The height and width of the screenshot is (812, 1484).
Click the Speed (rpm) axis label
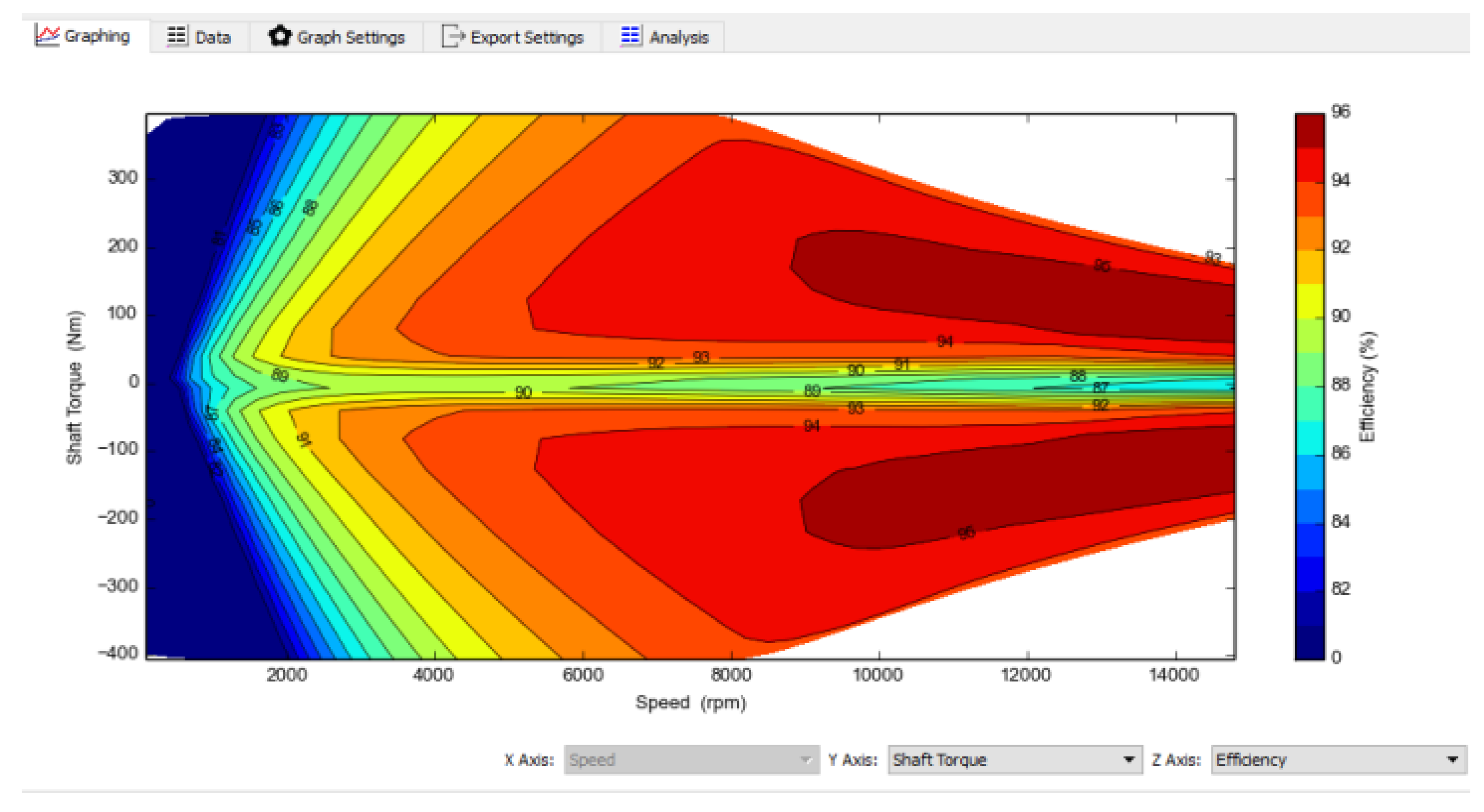pyautogui.click(x=690, y=702)
